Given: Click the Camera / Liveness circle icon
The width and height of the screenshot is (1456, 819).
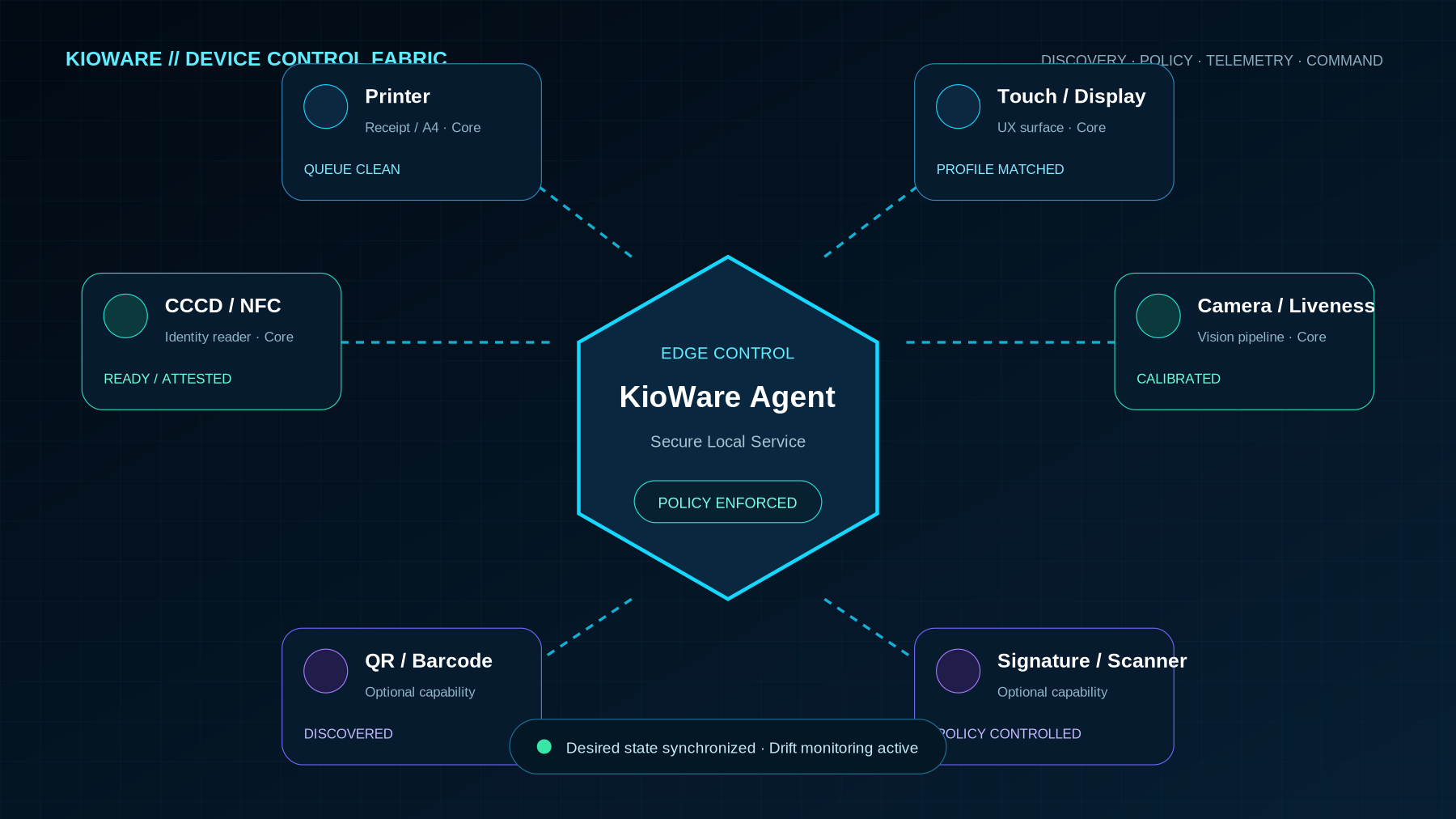Looking at the screenshot, I should click(x=1158, y=316).
